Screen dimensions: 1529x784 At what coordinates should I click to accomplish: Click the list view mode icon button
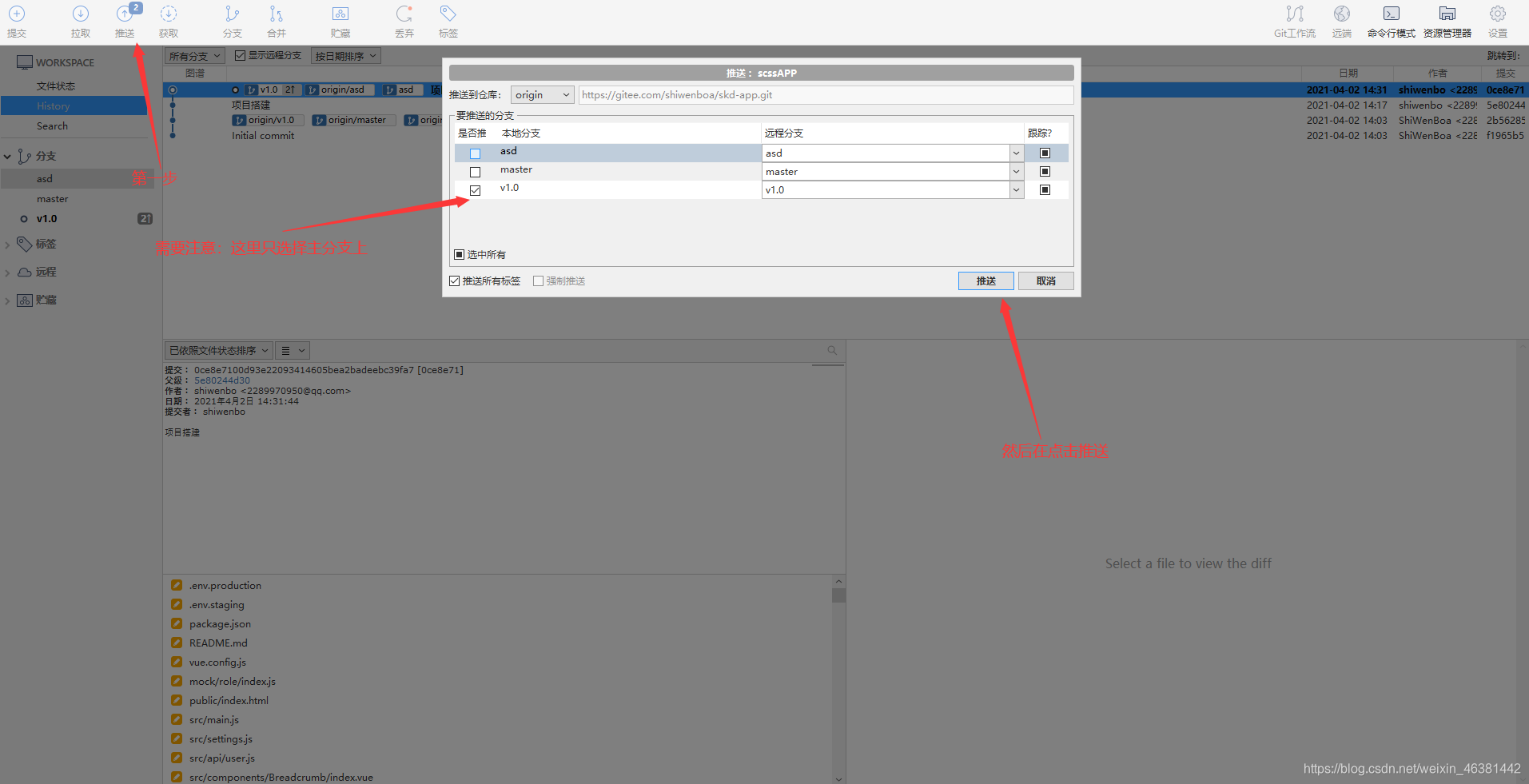pyautogui.click(x=293, y=350)
